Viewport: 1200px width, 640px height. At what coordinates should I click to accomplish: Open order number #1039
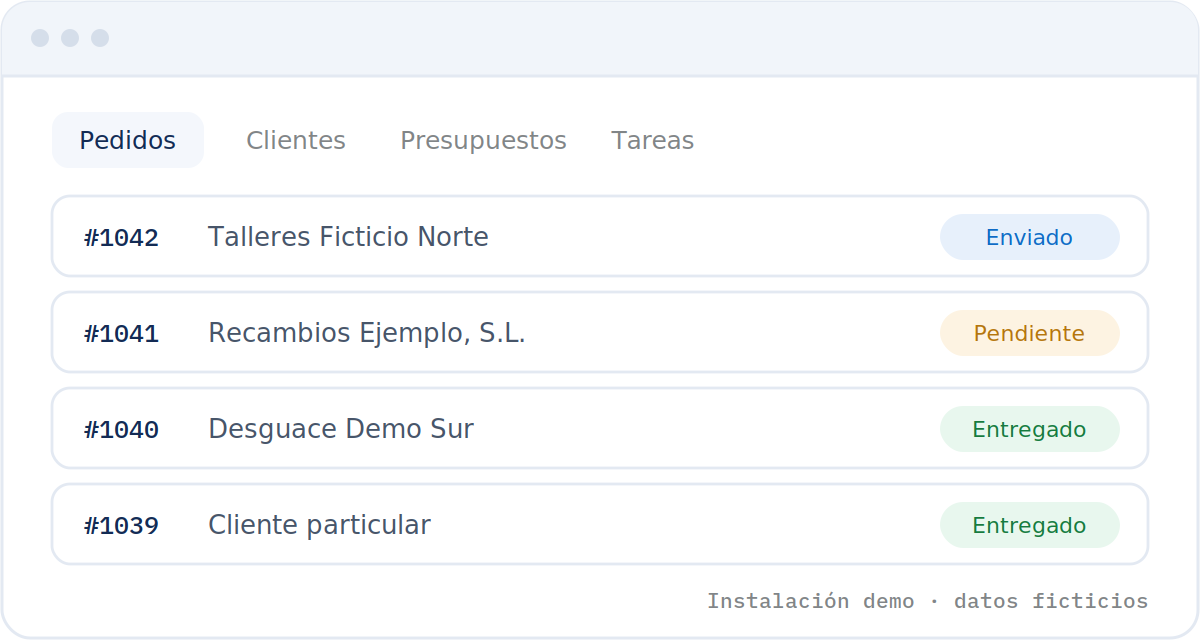coord(121,526)
